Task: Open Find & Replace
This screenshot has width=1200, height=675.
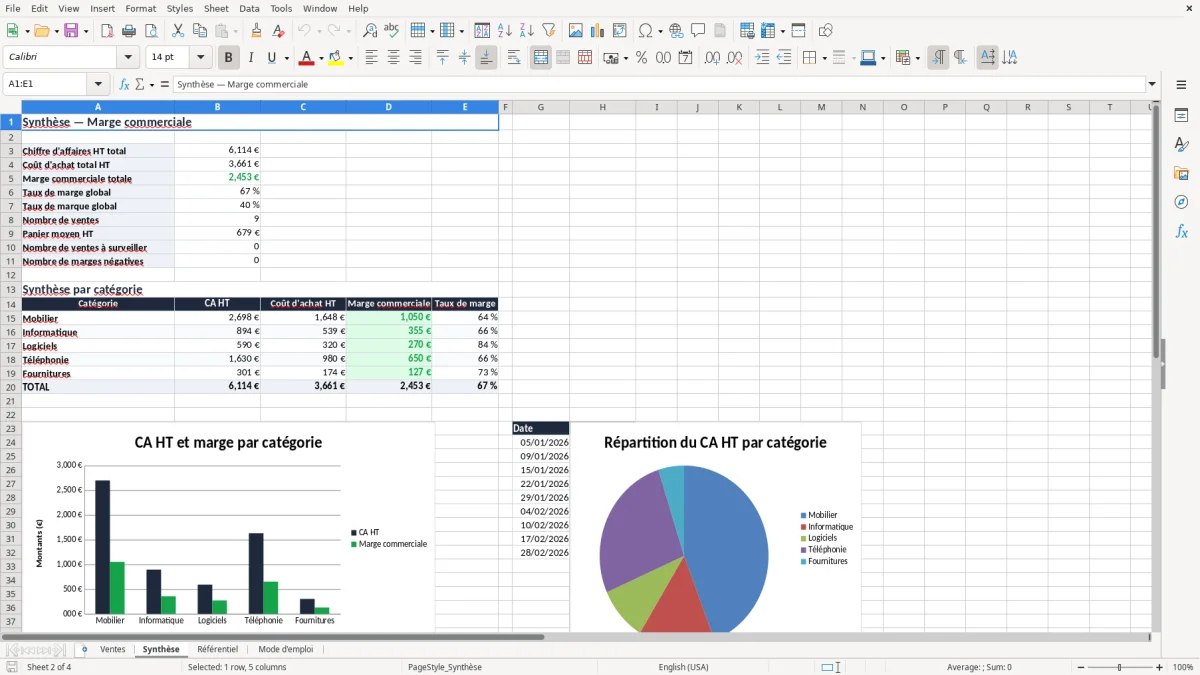Action: [x=370, y=31]
